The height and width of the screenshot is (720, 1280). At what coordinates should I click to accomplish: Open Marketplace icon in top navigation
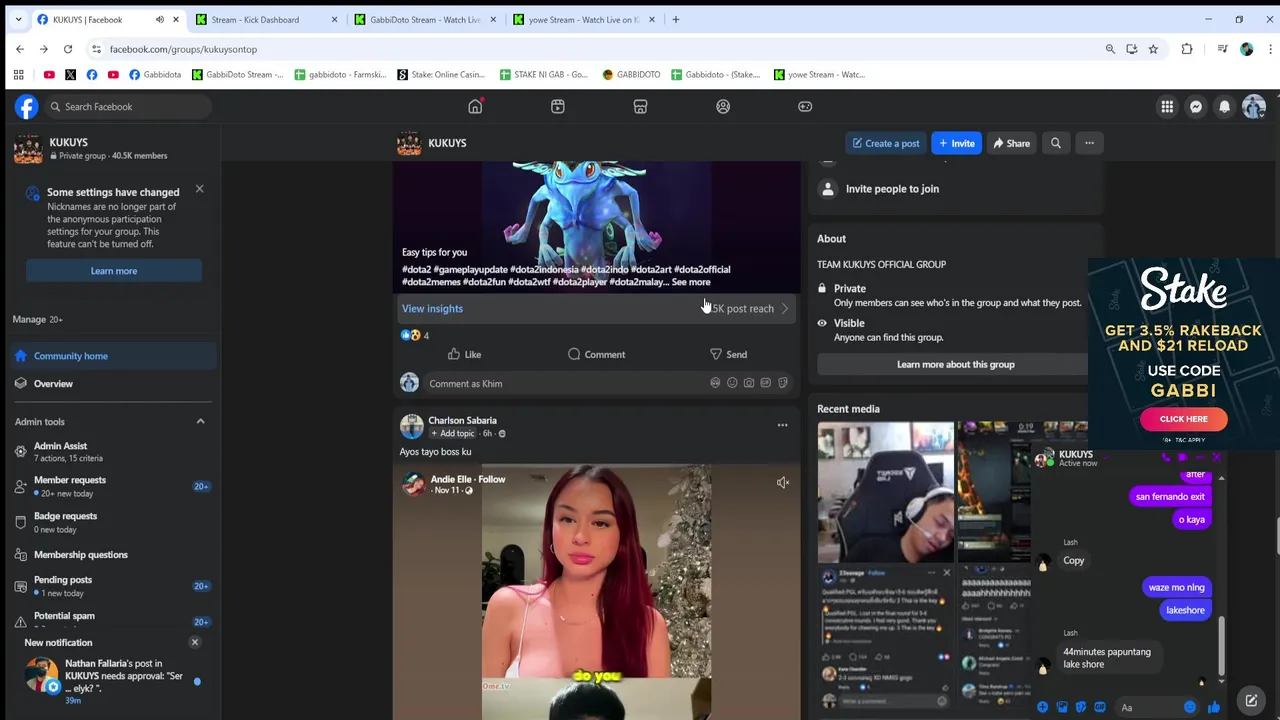pos(640,106)
